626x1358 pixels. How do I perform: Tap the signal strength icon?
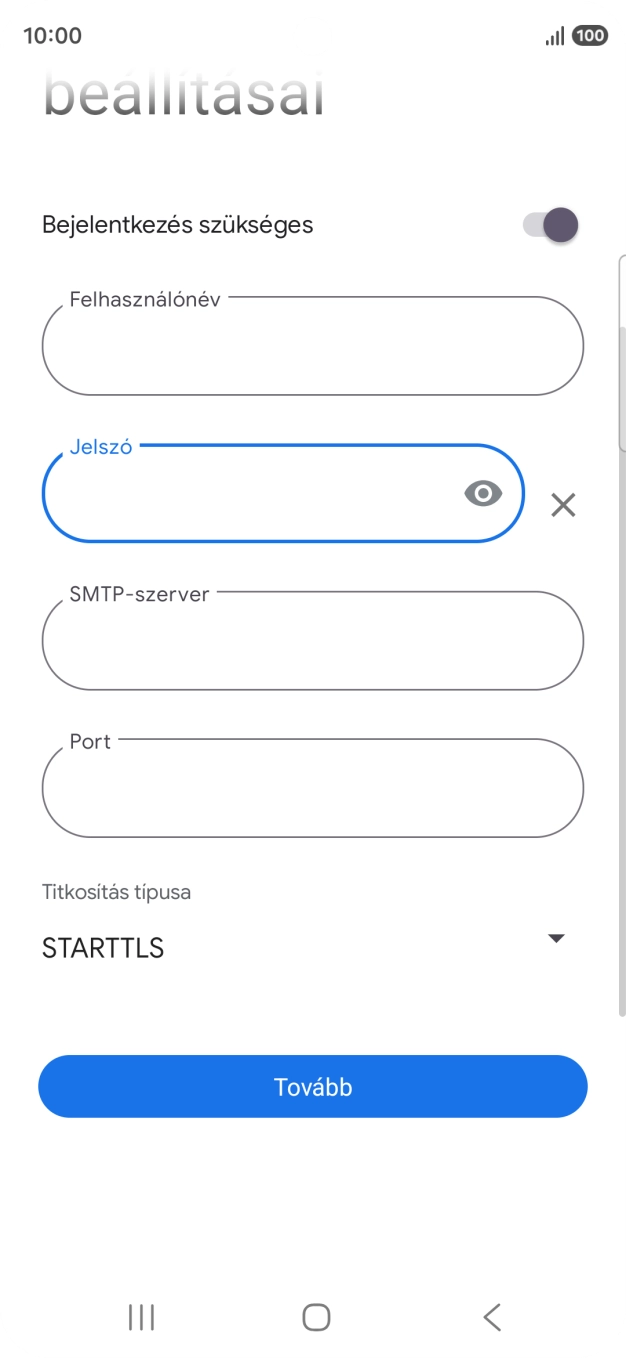coord(554,34)
